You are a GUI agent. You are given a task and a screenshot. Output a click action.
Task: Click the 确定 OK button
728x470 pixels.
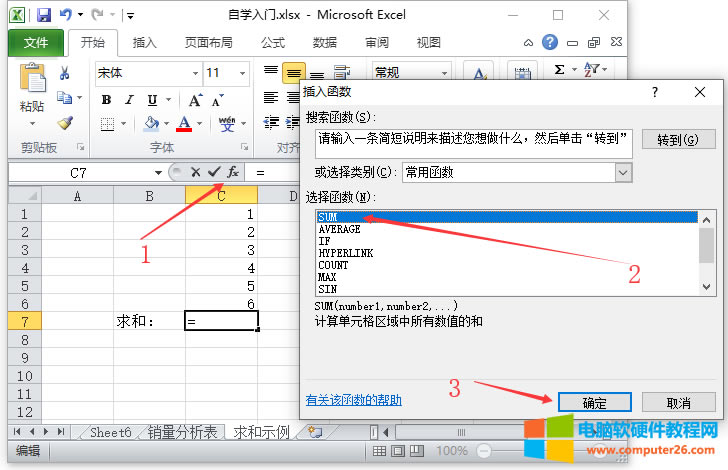(x=595, y=403)
